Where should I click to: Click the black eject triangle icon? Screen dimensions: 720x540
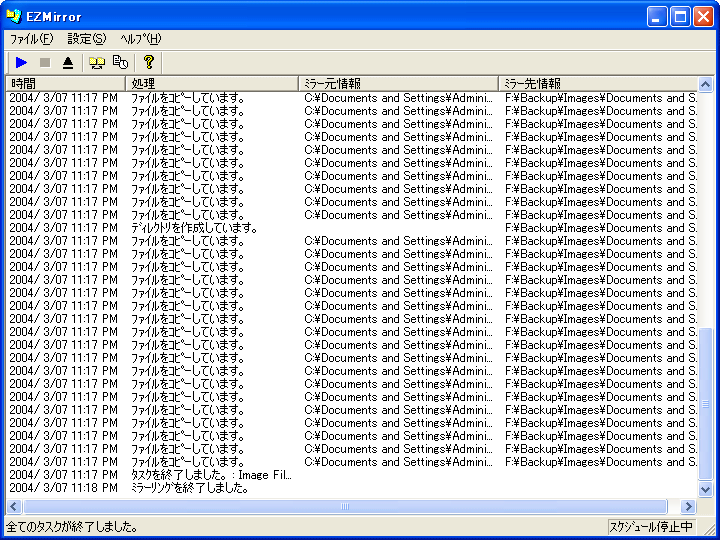coord(68,62)
